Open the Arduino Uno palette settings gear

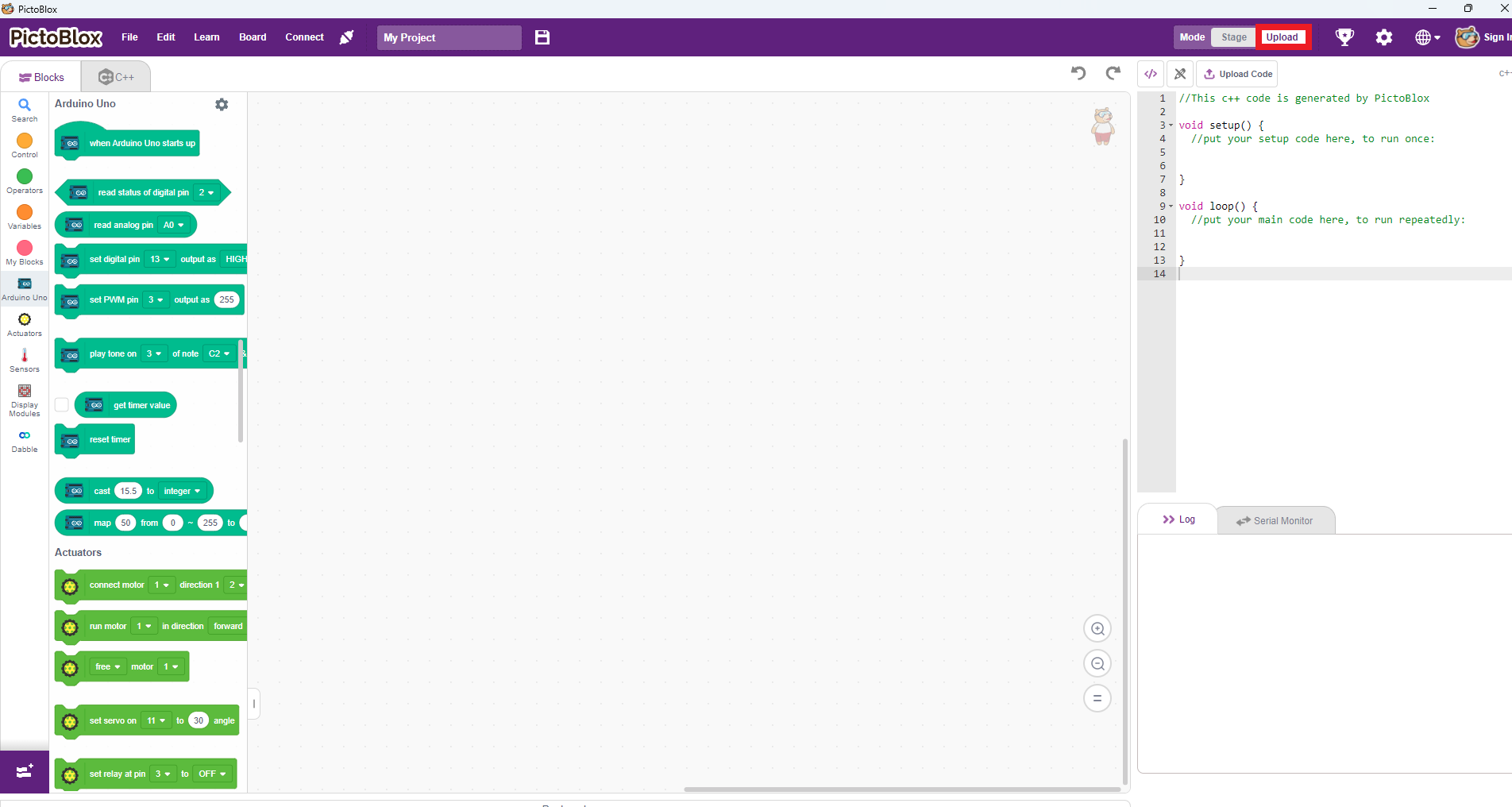[x=222, y=104]
